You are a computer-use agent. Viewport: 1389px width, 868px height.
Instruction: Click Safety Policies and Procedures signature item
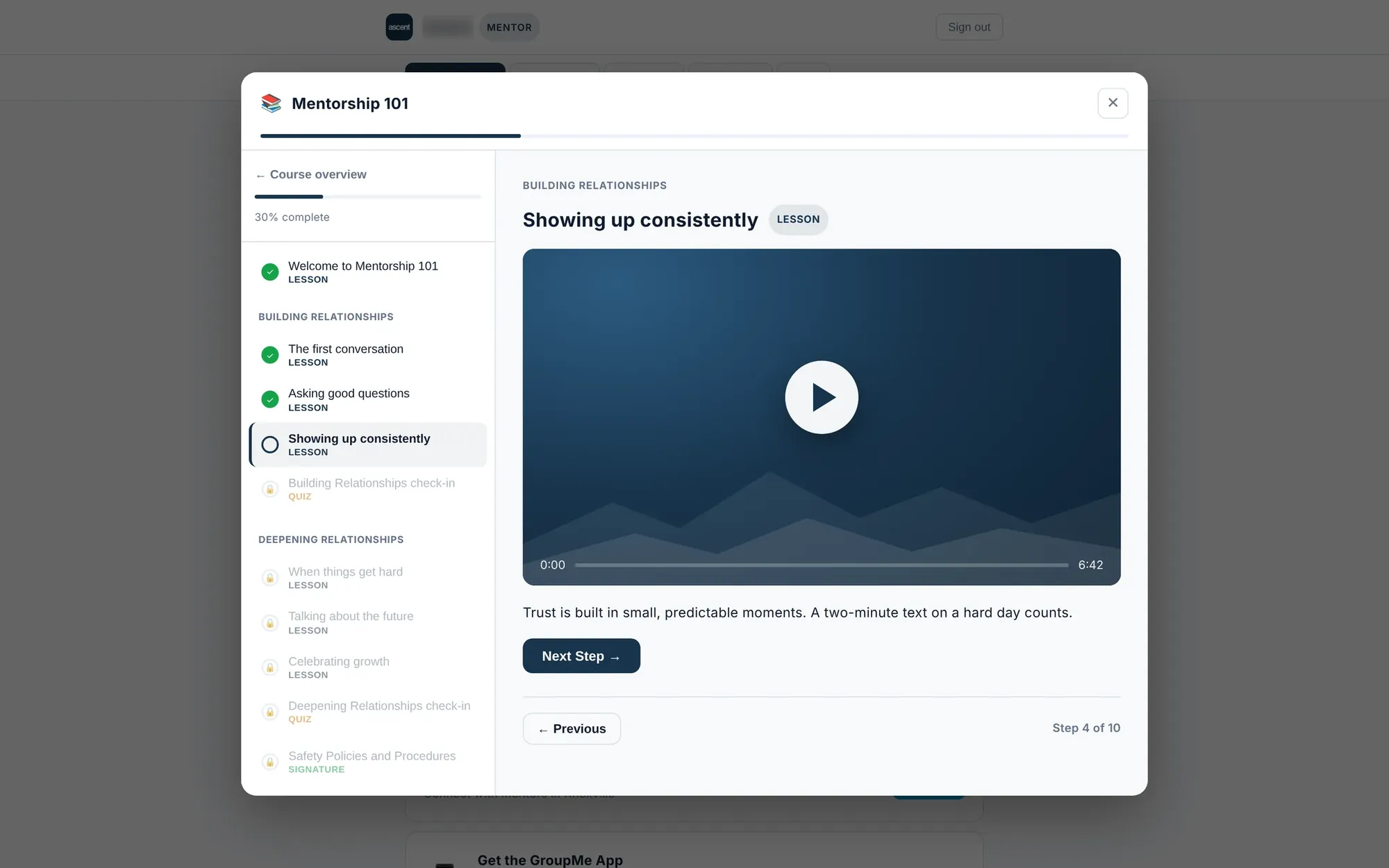pyautogui.click(x=368, y=762)
